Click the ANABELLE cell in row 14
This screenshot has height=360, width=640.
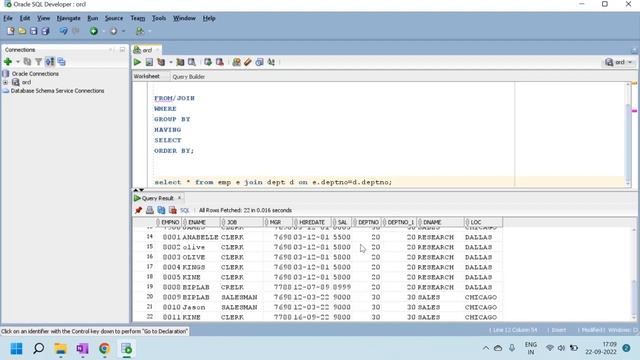200,237
